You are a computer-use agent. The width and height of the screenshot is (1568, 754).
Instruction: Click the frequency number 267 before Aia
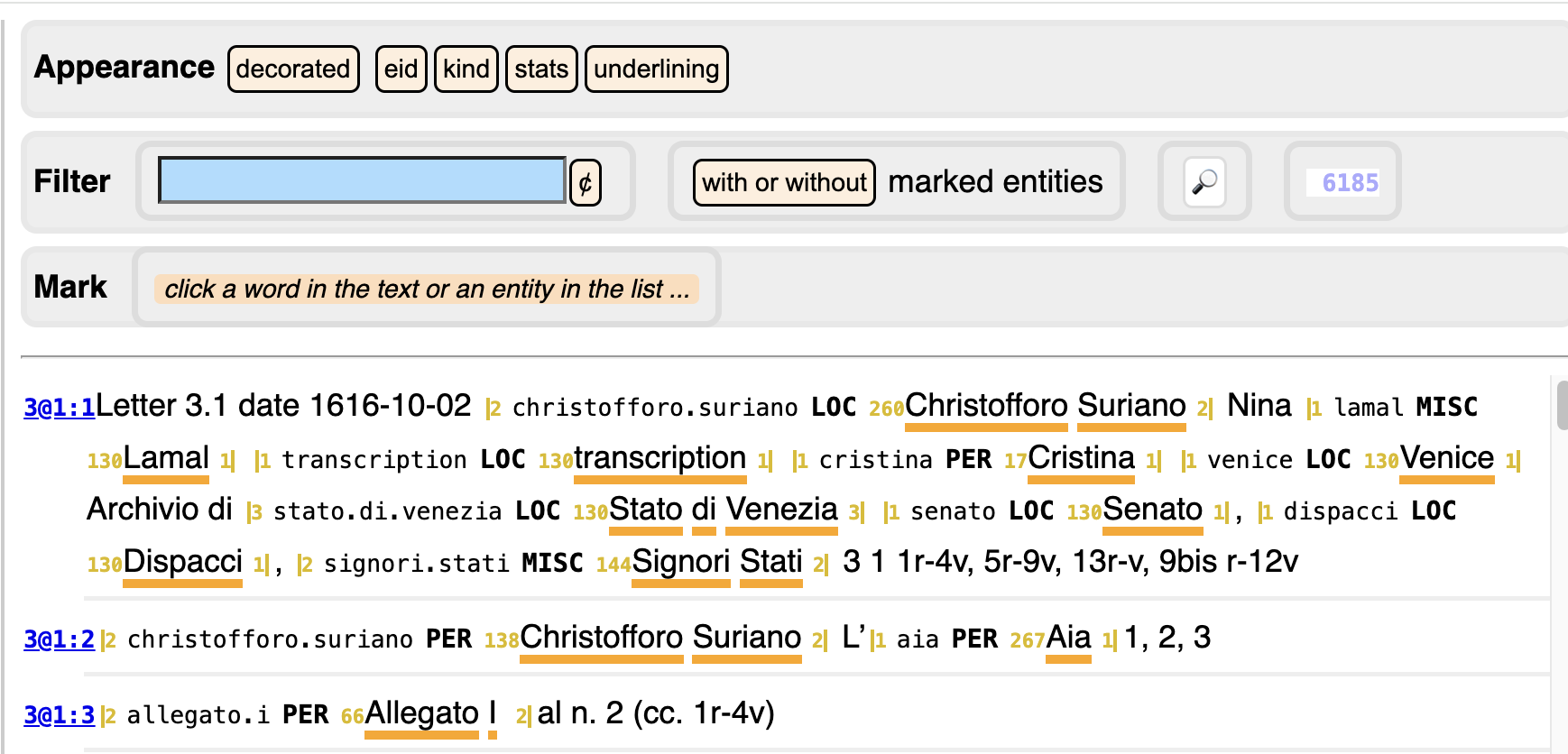(1028, 641)
